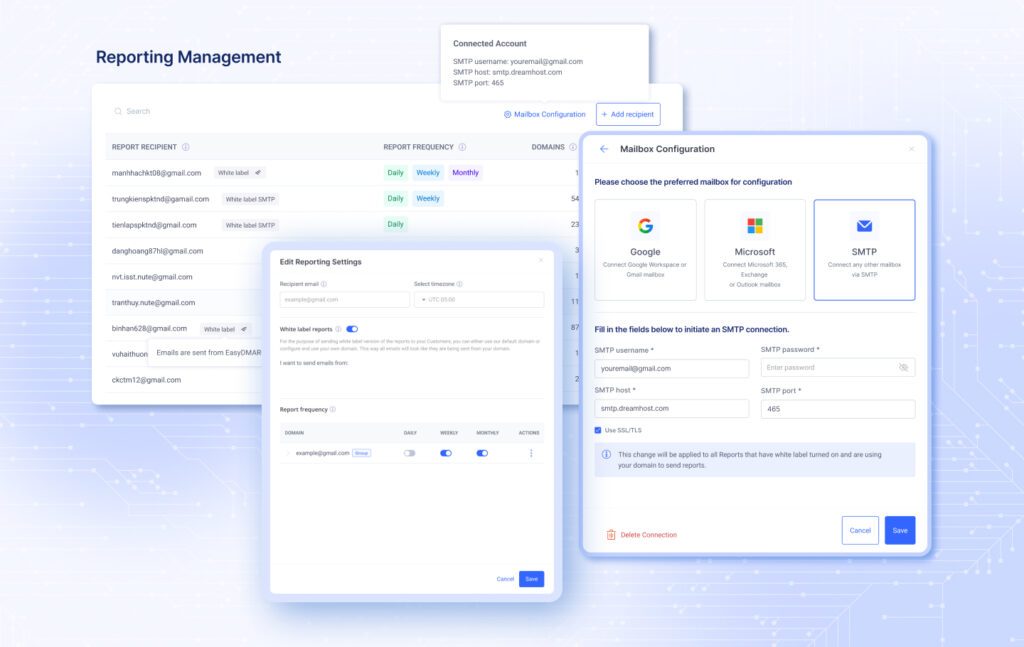
Task: Enable Daily reports for example@gmail.com
Action: coord(409,453)
